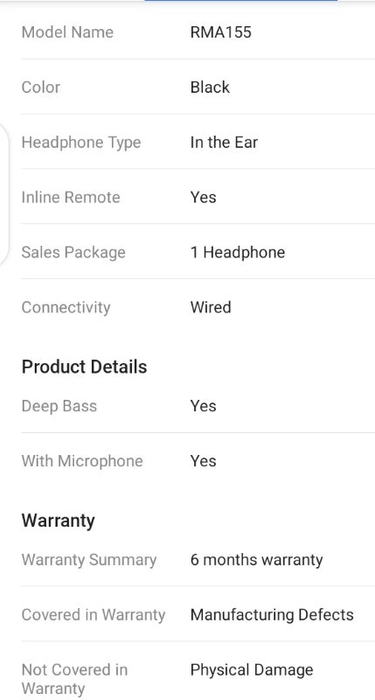Select the Physical Damage value

(252, 670)
